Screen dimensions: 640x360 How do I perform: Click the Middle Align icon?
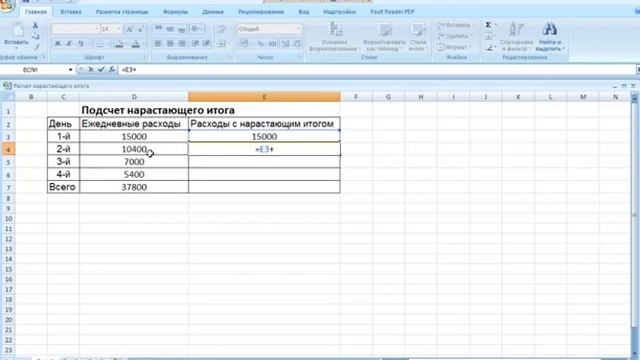170,29
